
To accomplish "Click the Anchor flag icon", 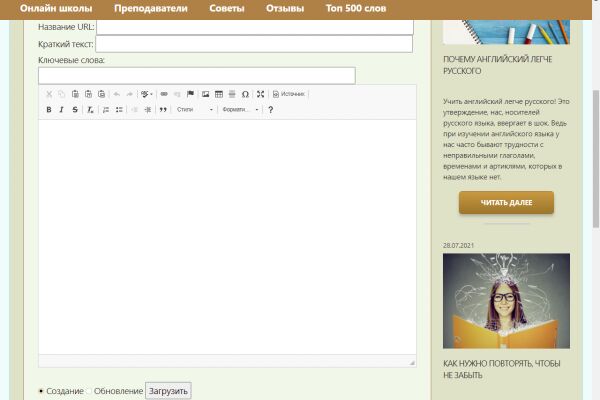I will (x=190, y=94).
